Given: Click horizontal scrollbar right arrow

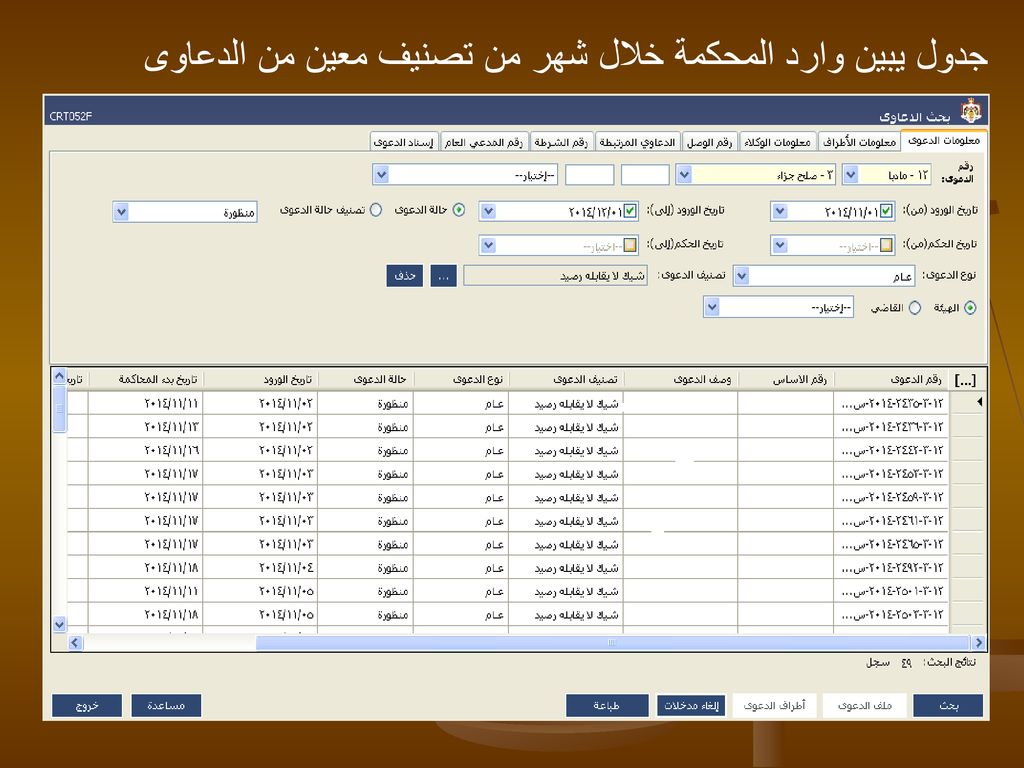Looking at the screenshot, I should click(978, 643).
